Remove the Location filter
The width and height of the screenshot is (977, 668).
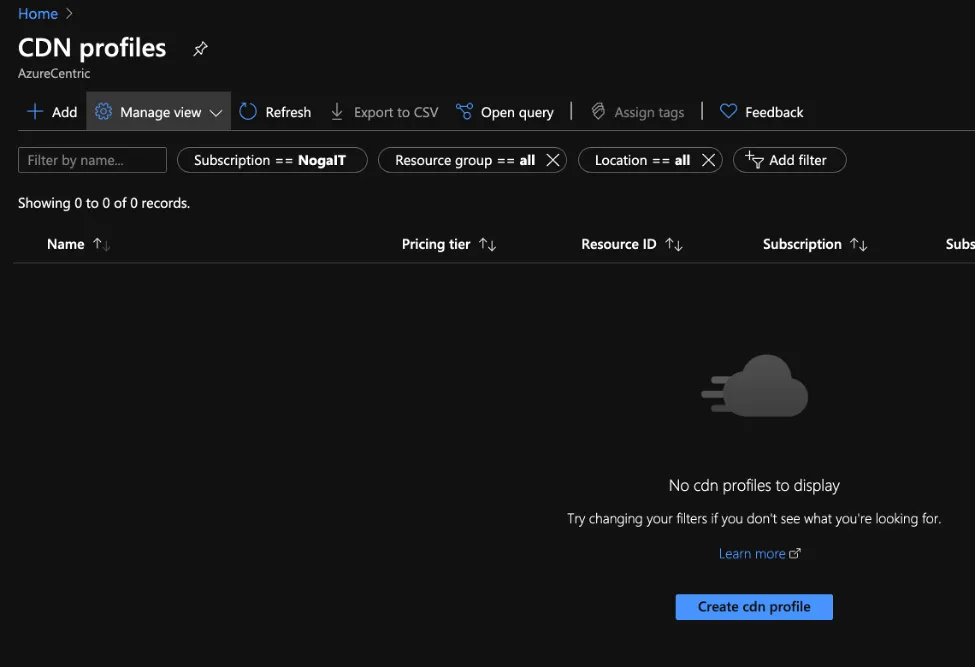click(708, 160)
